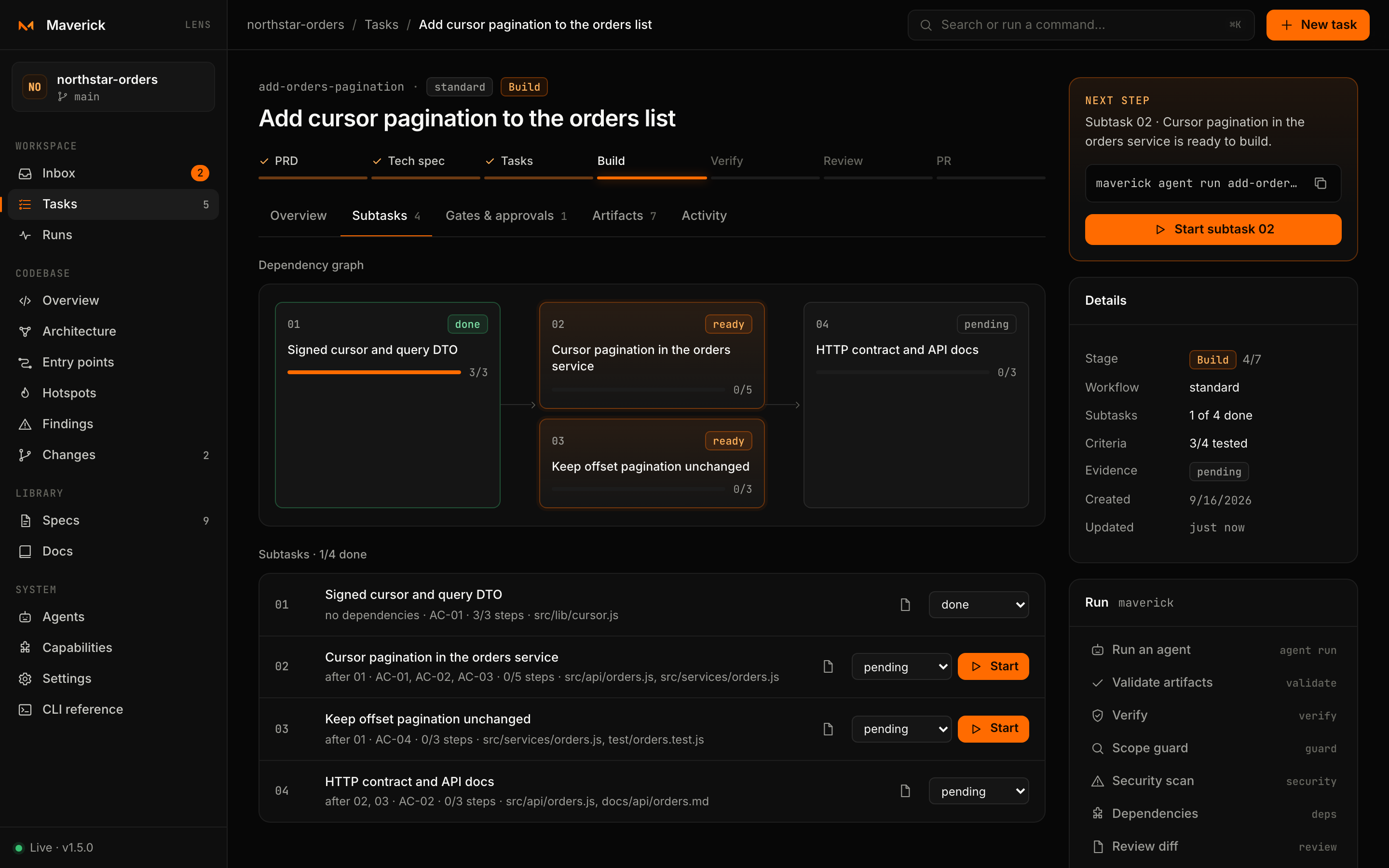This screenshot has width=1389, height=868.
Task: Click the Settings gear icon
Action: 25,678
